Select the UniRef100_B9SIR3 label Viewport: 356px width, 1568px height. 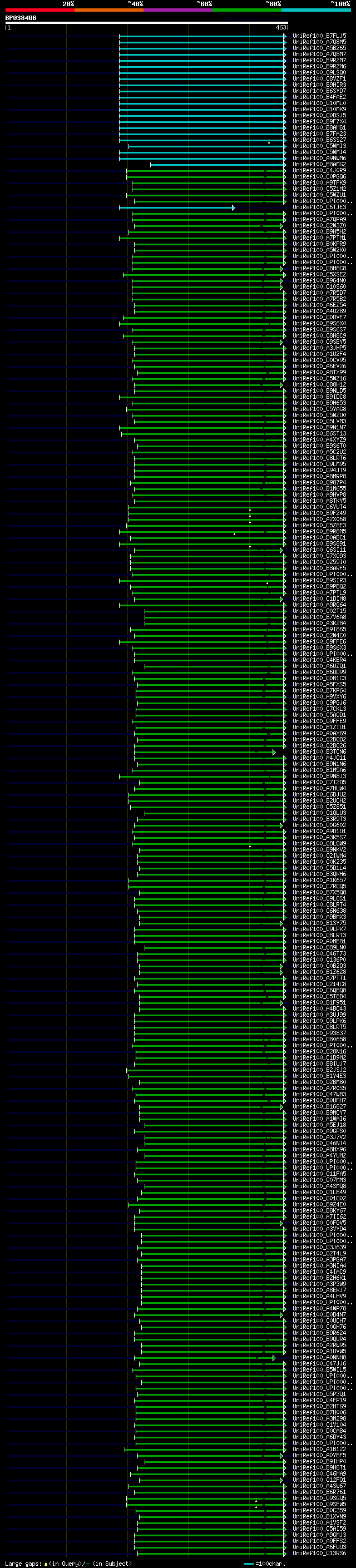pos(319,580)
